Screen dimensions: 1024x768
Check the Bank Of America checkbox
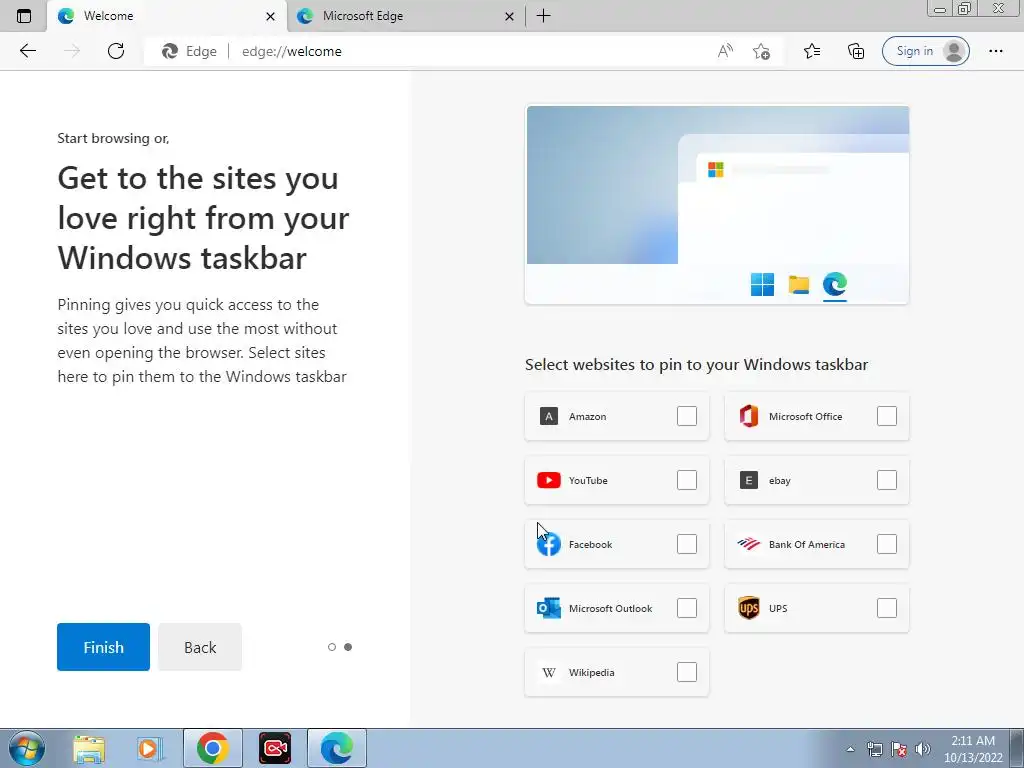pyautogui.click(x=887, y=544)
